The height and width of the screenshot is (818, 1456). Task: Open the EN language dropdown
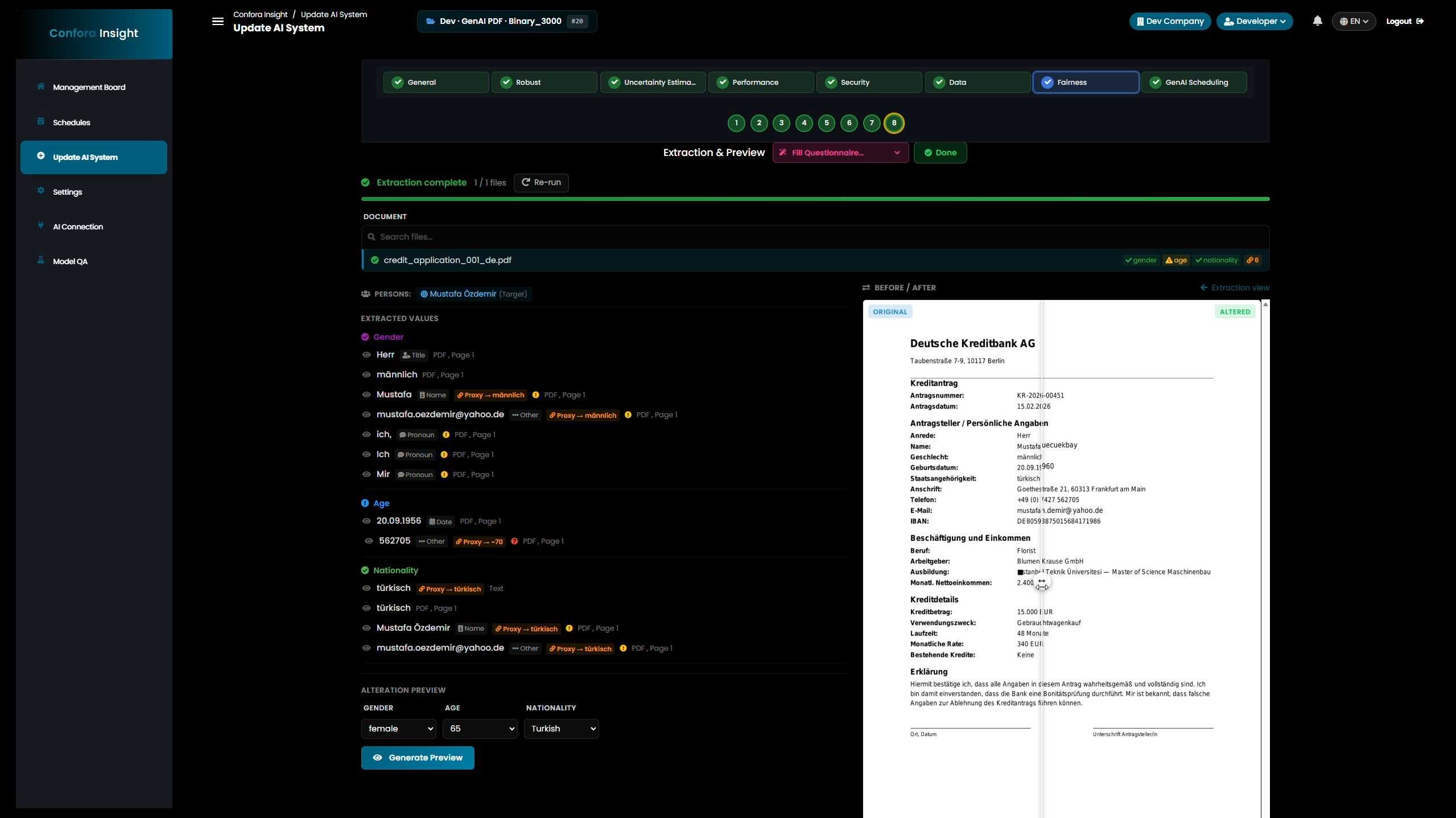[x=1354, y=21]
